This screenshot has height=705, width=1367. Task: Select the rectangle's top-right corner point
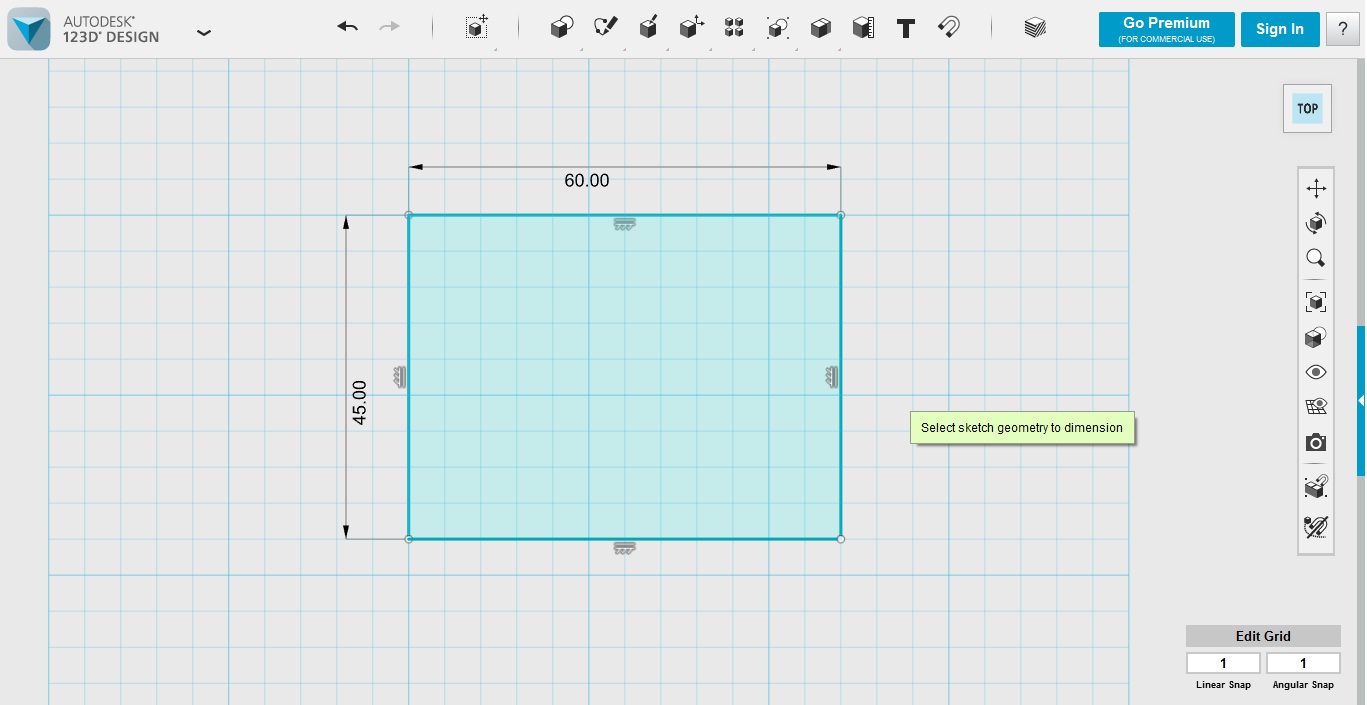coord(841,215)
